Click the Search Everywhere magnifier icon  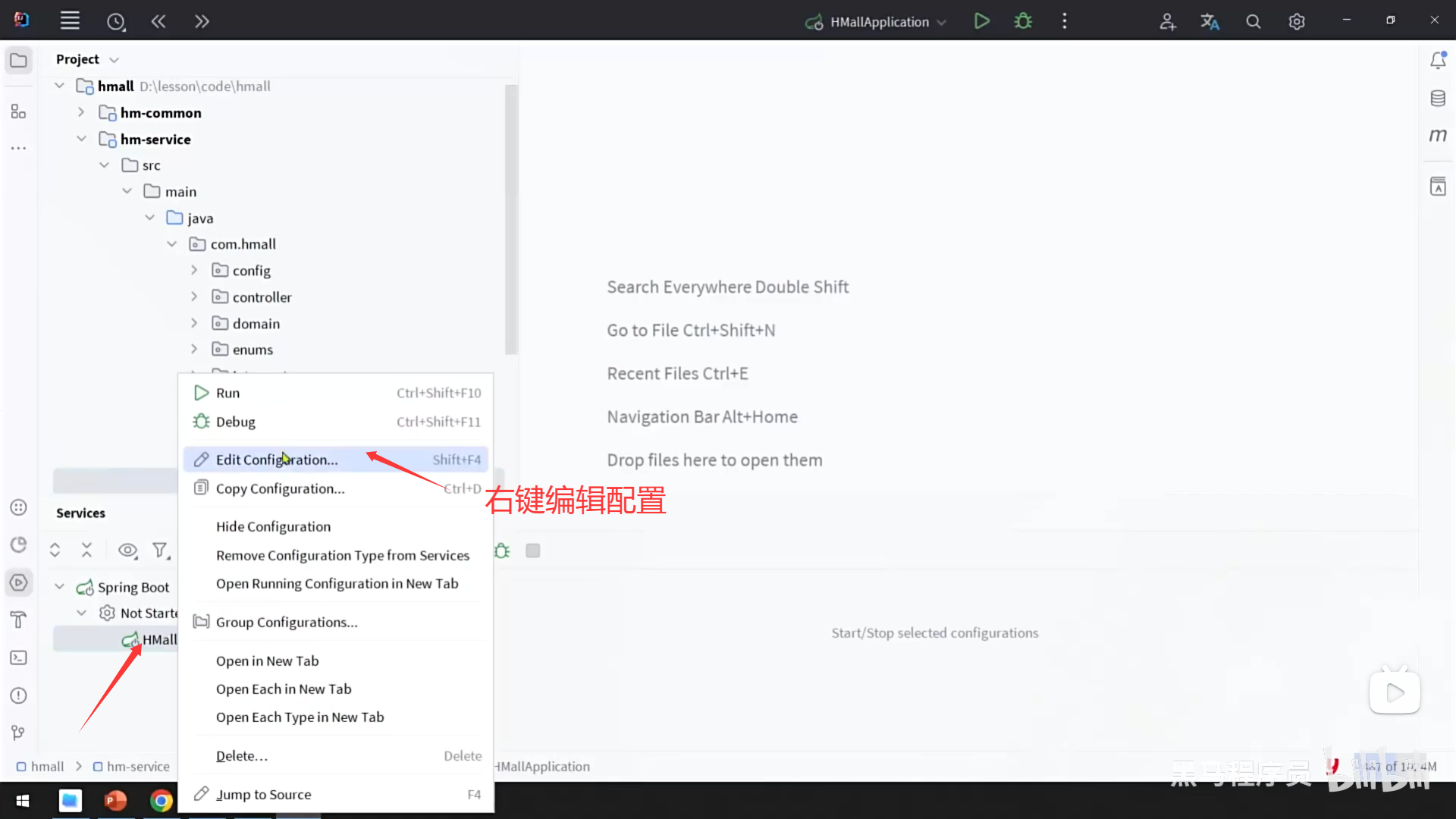(1253, 20)
